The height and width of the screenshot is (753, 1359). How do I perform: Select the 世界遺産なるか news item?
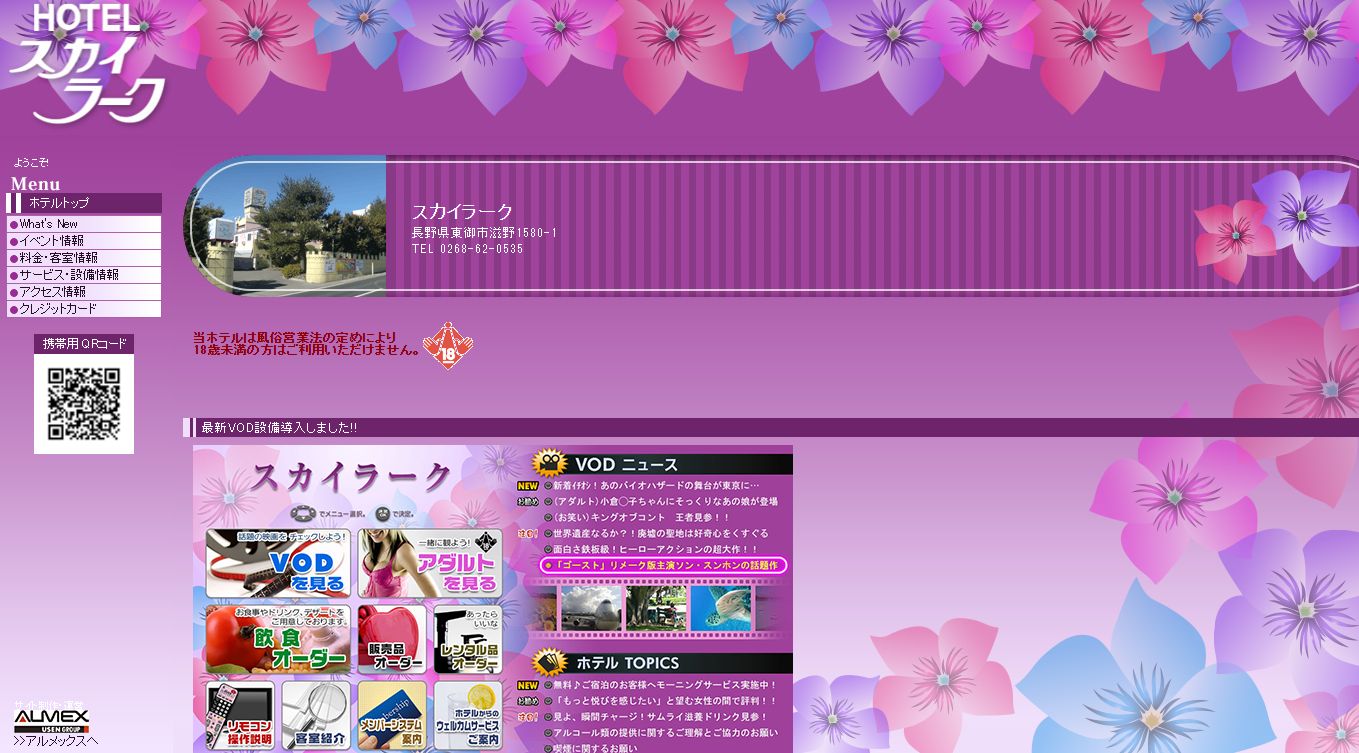tap(661, 534)
